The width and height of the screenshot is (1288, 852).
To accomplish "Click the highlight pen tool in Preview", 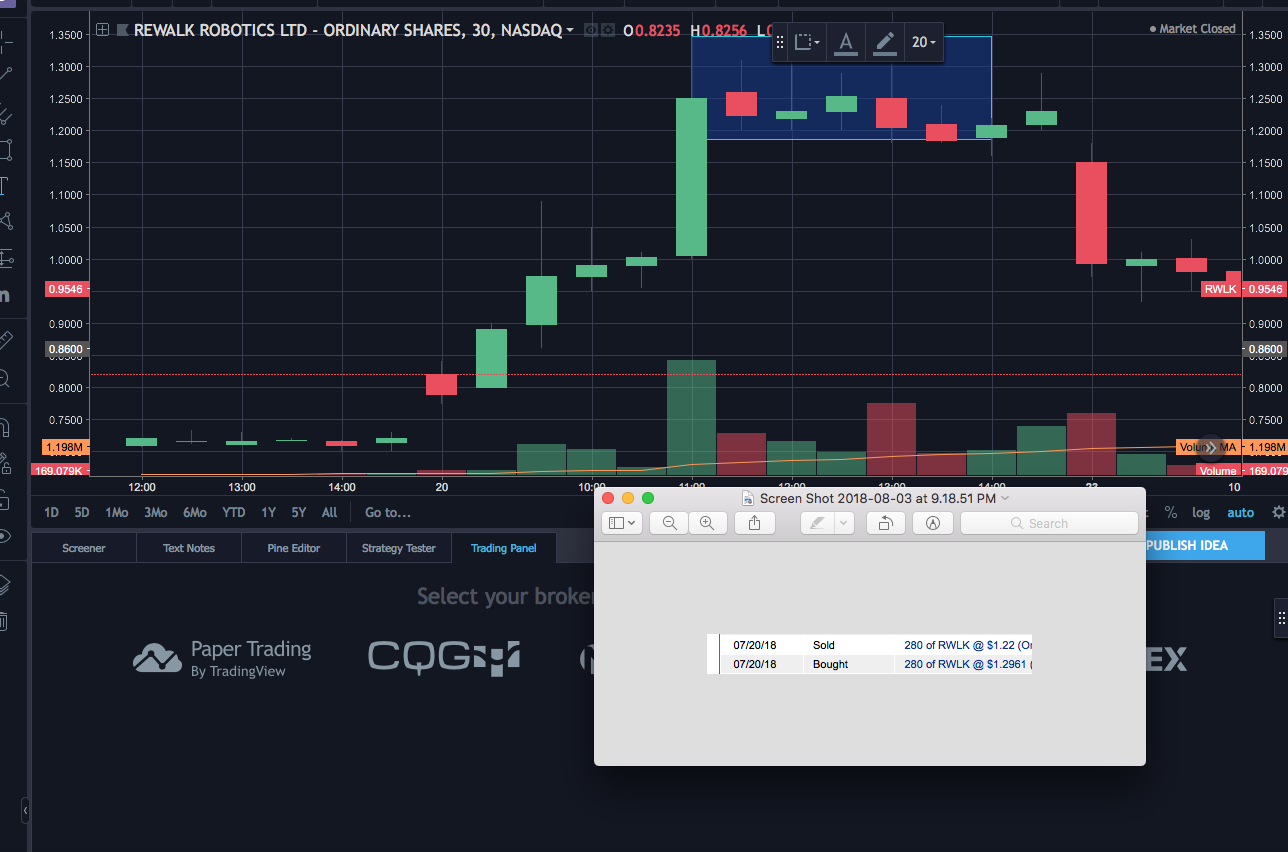I will 818,523.
